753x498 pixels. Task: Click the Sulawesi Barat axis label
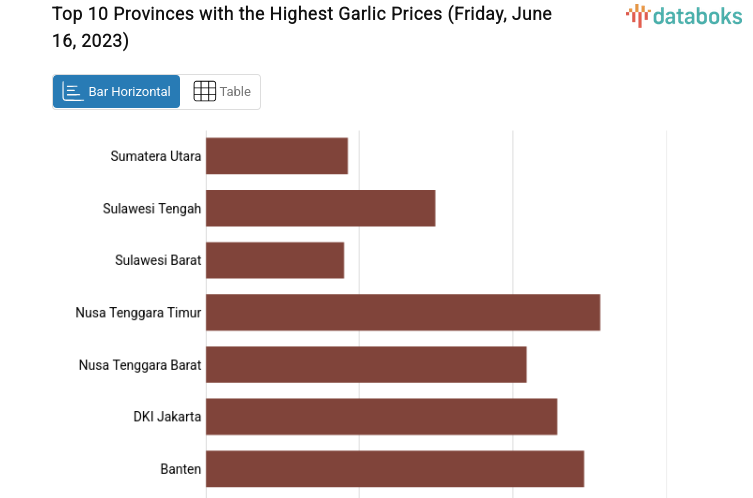tap(158, 260)
